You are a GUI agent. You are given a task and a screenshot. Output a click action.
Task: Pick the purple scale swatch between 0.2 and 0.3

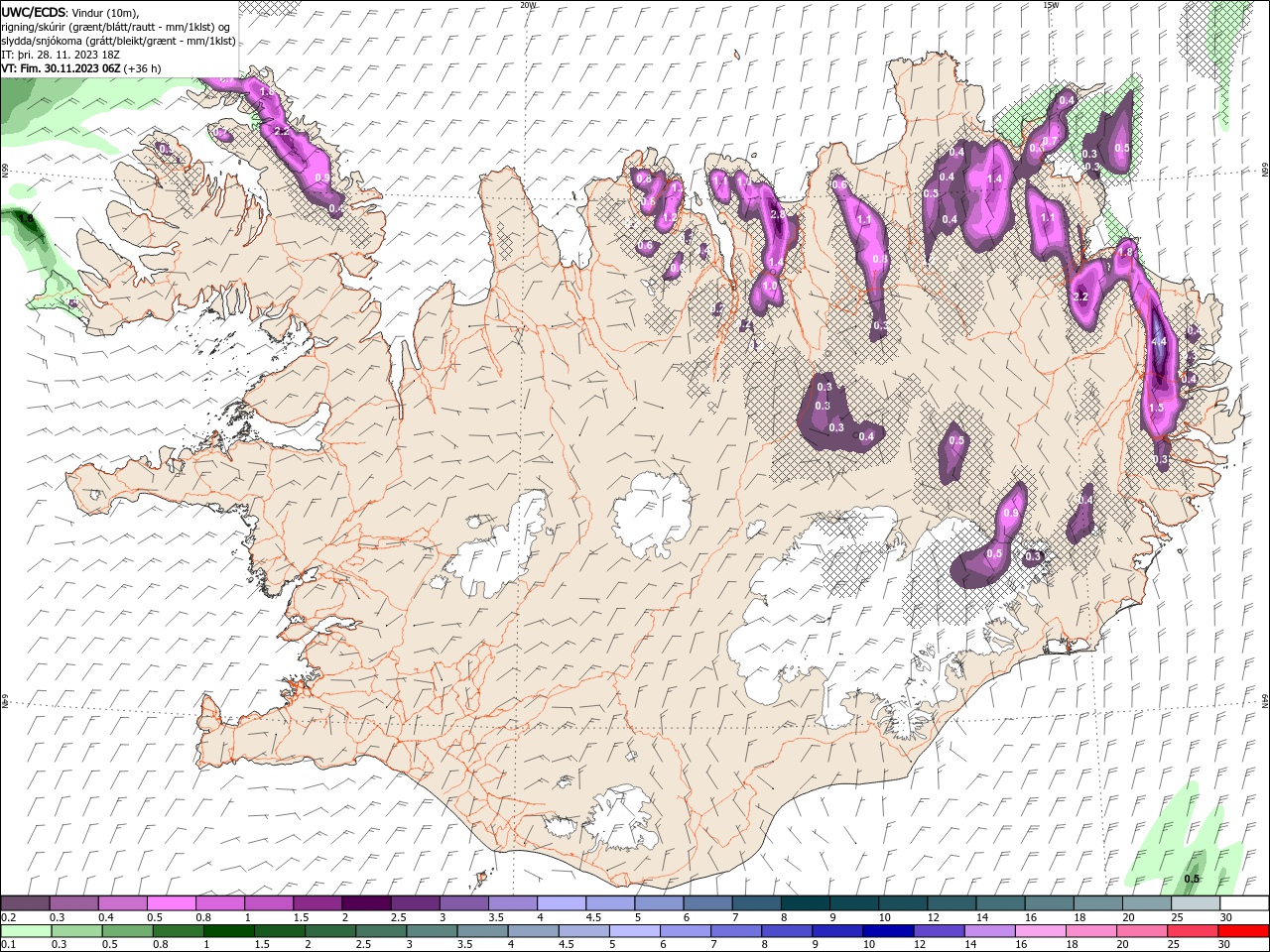coord(26,903)
